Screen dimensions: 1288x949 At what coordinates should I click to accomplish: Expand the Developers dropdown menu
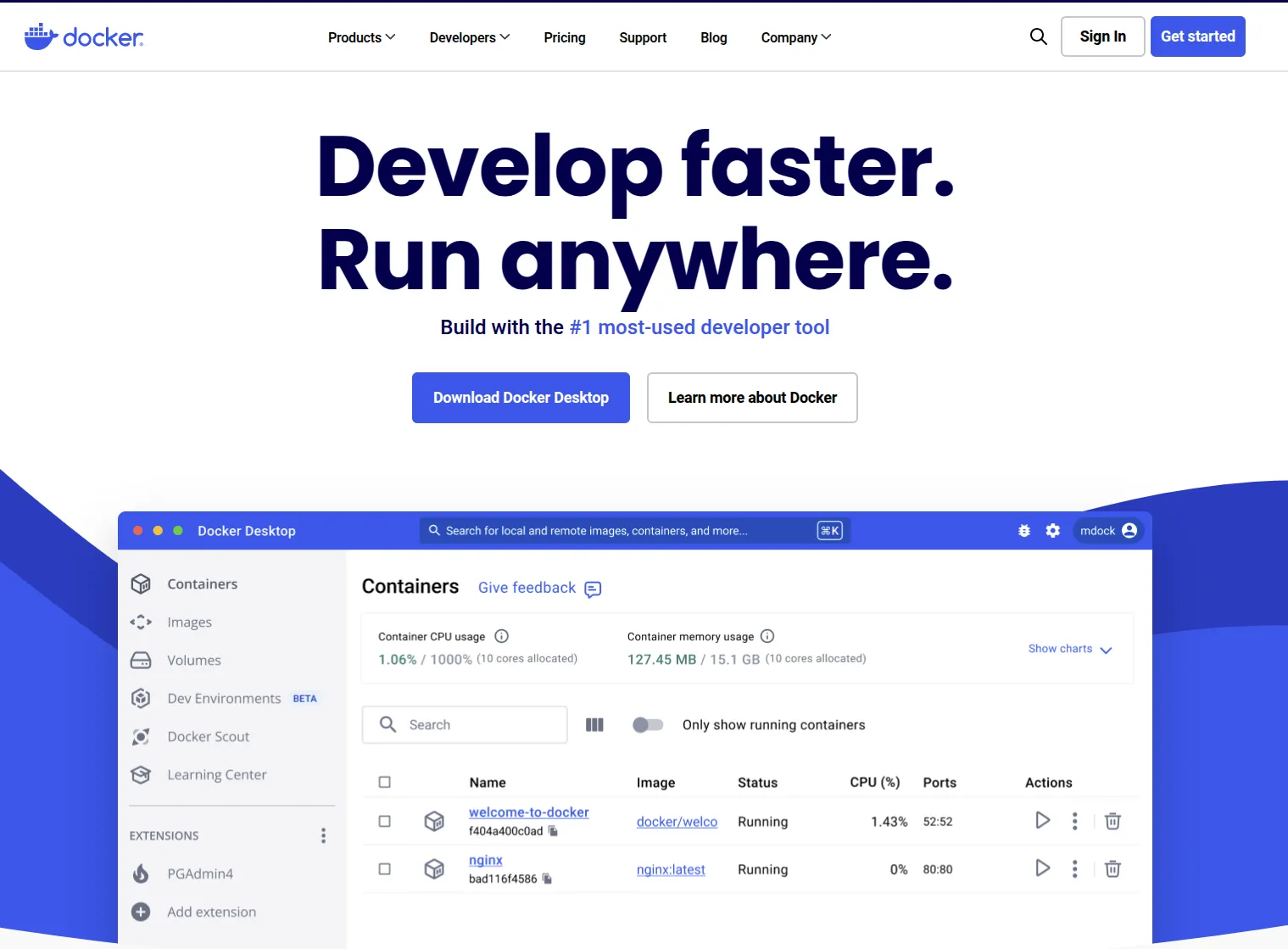(x=470, y=37)
